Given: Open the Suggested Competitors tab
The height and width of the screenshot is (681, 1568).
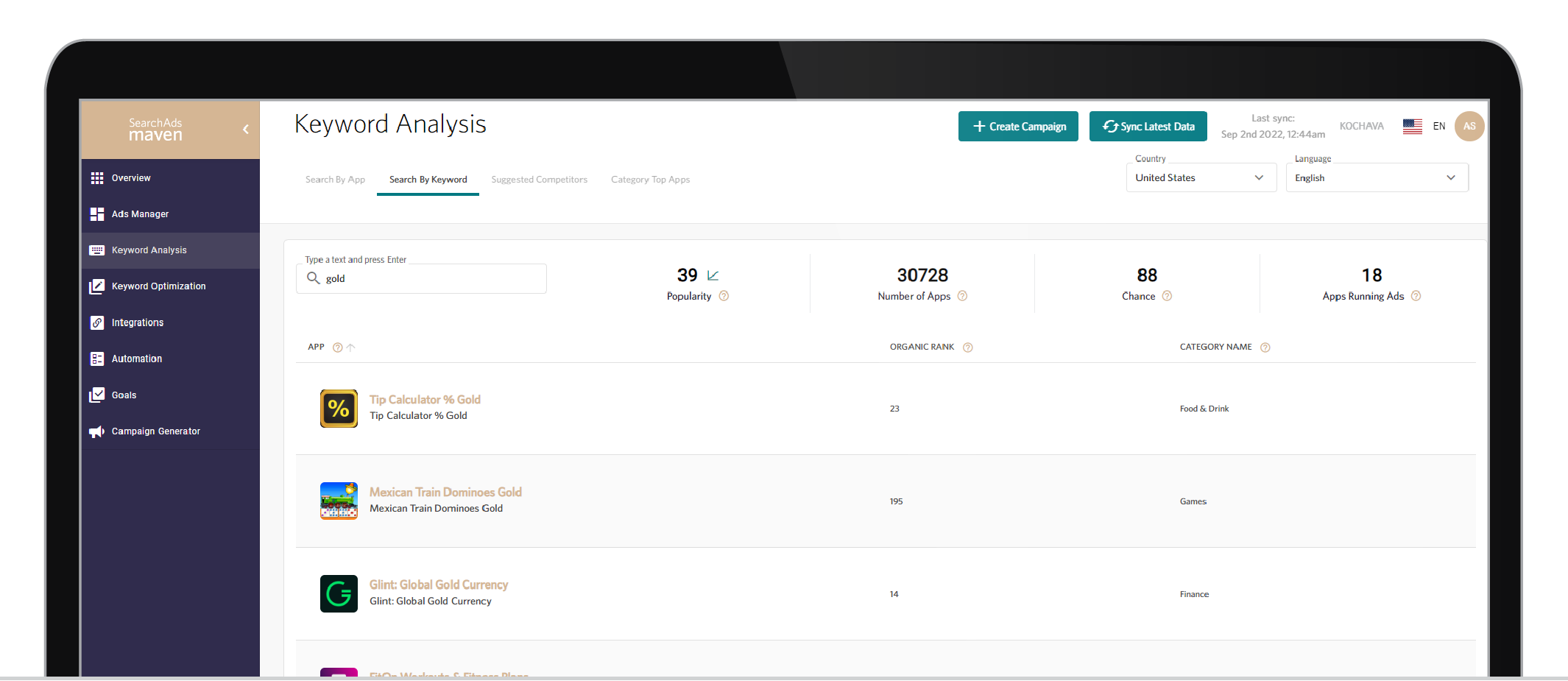Looking at the screenshot, I should coord(539,180).
